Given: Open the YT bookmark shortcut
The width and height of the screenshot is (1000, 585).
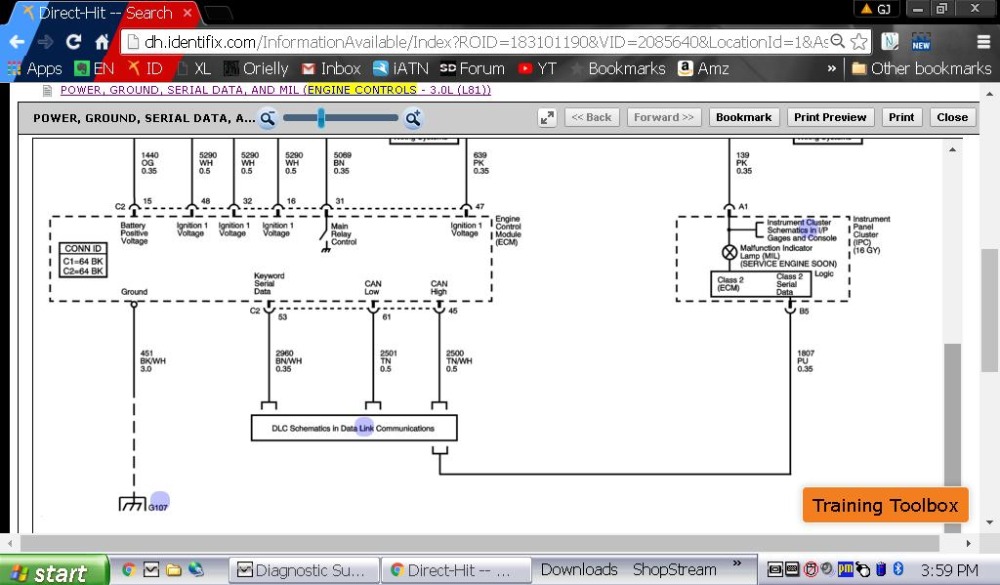Looking at the screenshot, I should (537, 69).
